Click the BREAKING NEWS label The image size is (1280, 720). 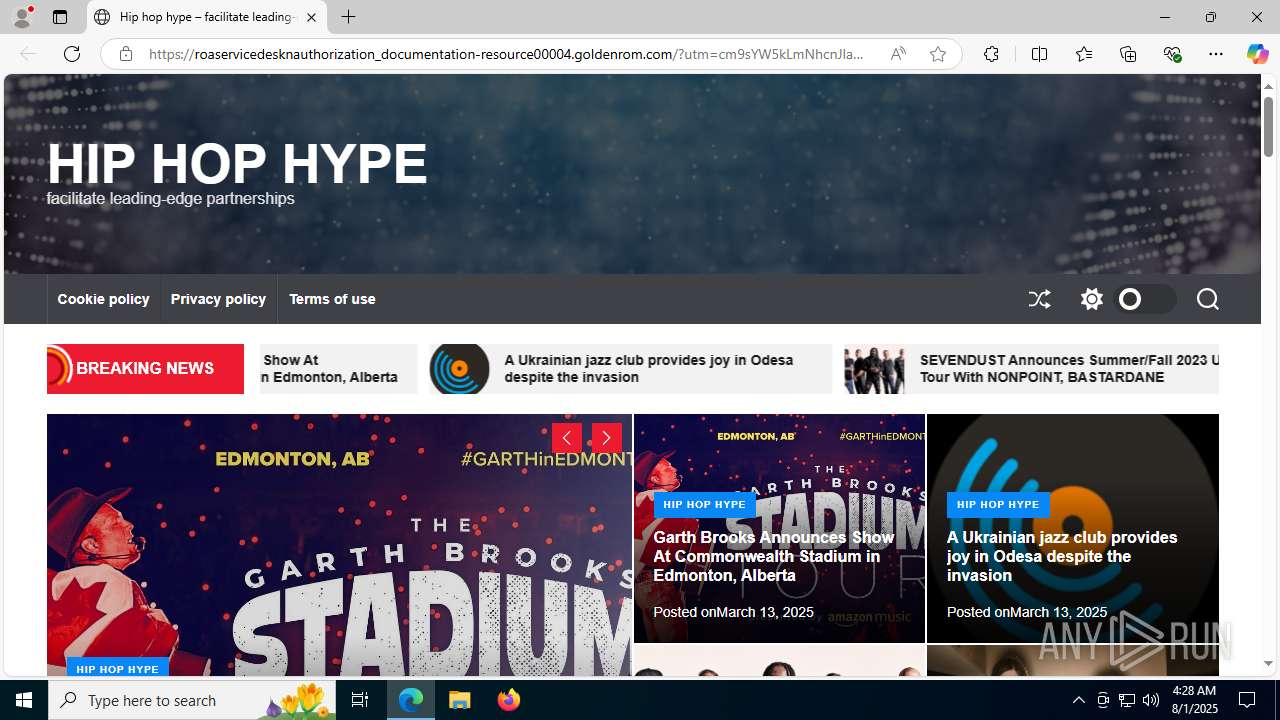click(x=145, y=368)
